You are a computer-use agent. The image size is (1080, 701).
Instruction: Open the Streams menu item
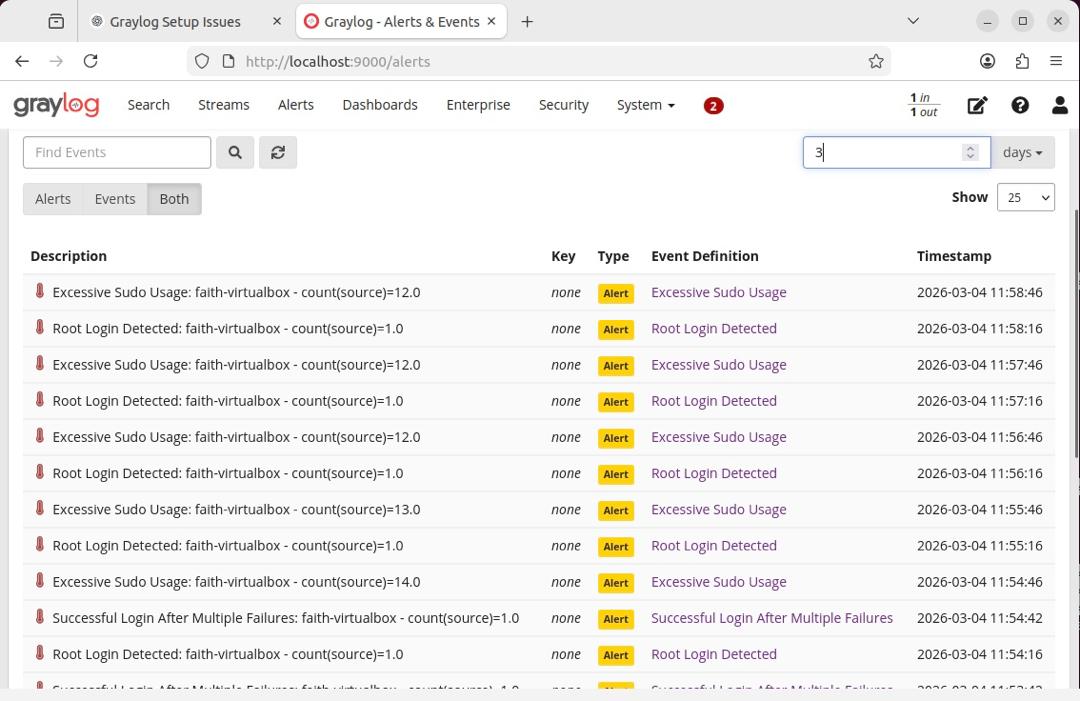224,105
